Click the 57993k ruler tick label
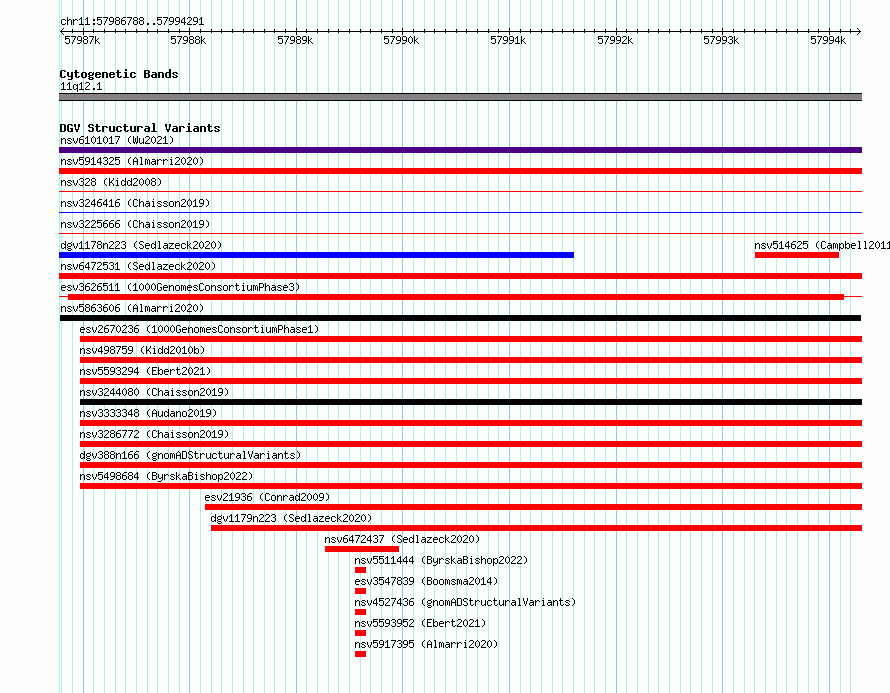890x693 pixels. pos(721,40)
